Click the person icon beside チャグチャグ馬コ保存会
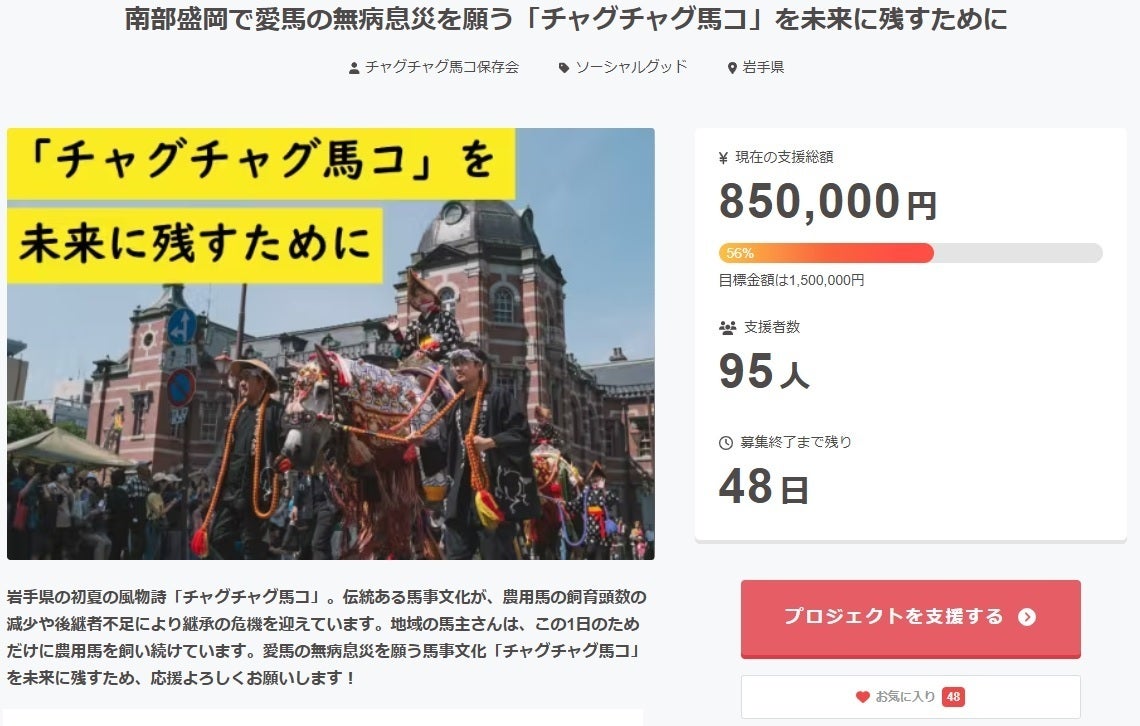Image resolution: width=1140 pixels, height=726 pixels. pos(354,68)
